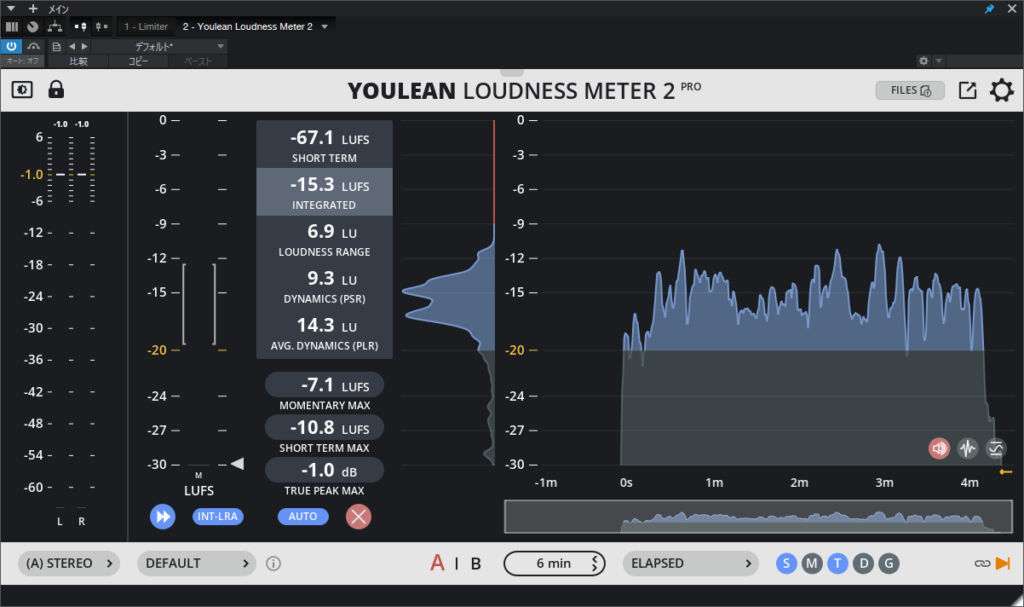The image size is (1024, 607).
Task: Select the A comparison state
Action: coord(437,563)
